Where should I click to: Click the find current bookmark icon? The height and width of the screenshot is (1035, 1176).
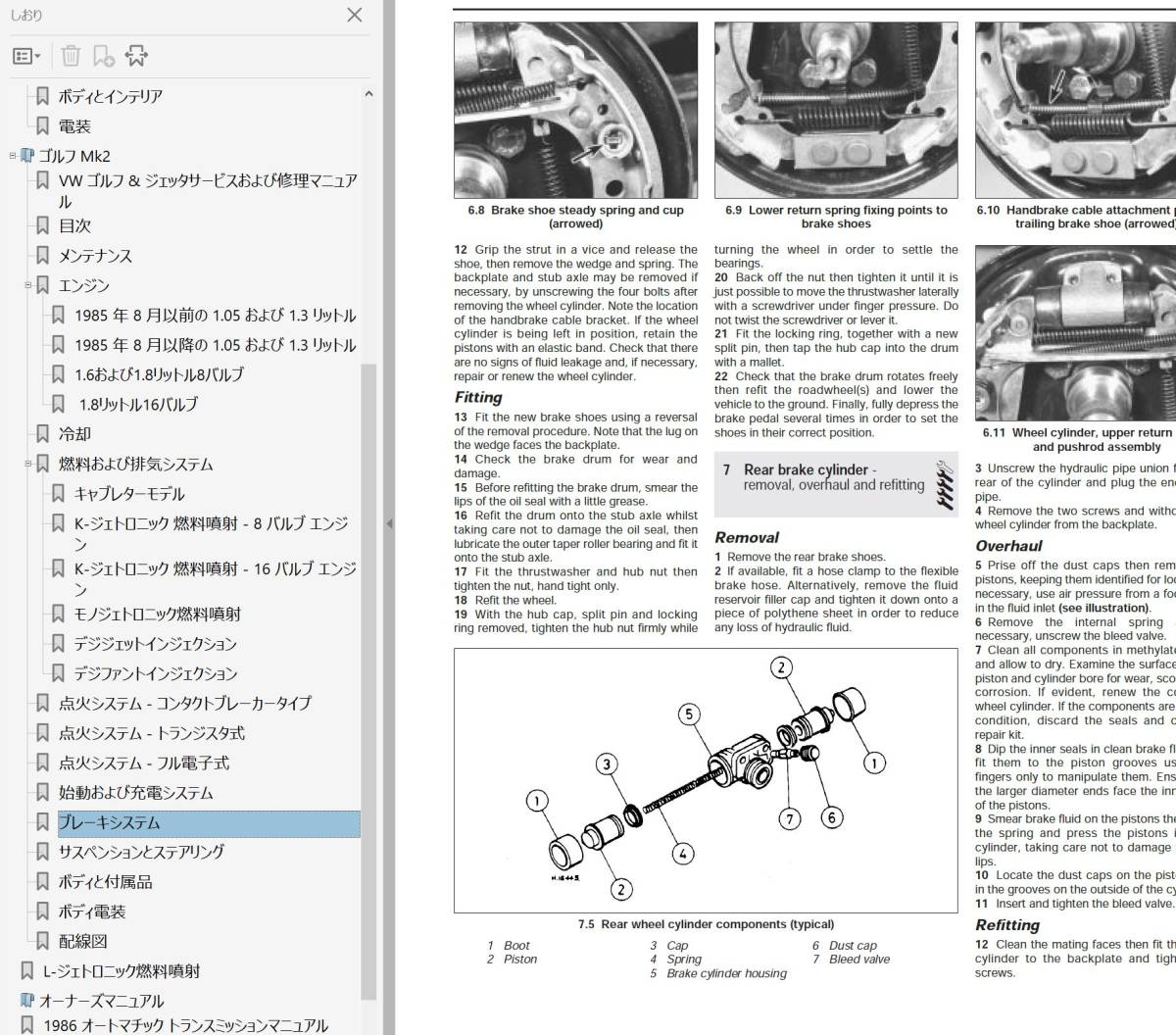(x=136, y=56)
